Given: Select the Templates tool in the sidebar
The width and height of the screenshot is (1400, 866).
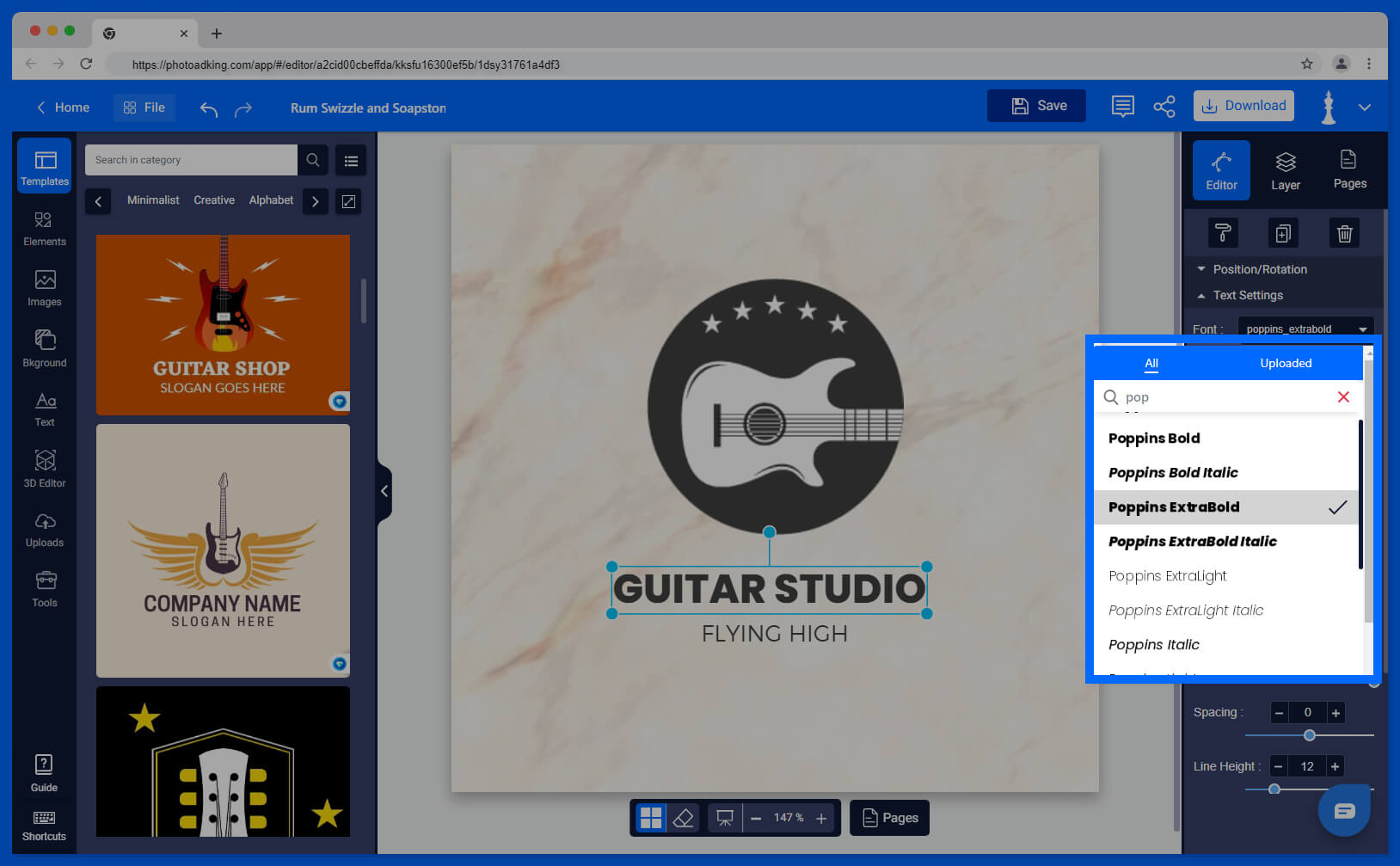Looking at the screenshot, I should pyautogui.click(x=44, y=166).
